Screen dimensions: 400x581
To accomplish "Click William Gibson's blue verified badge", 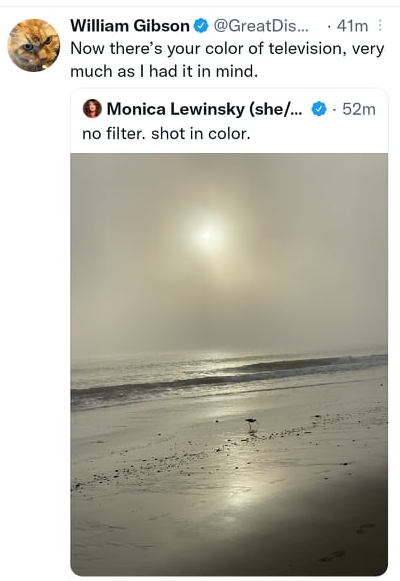I will pos(201,26).
